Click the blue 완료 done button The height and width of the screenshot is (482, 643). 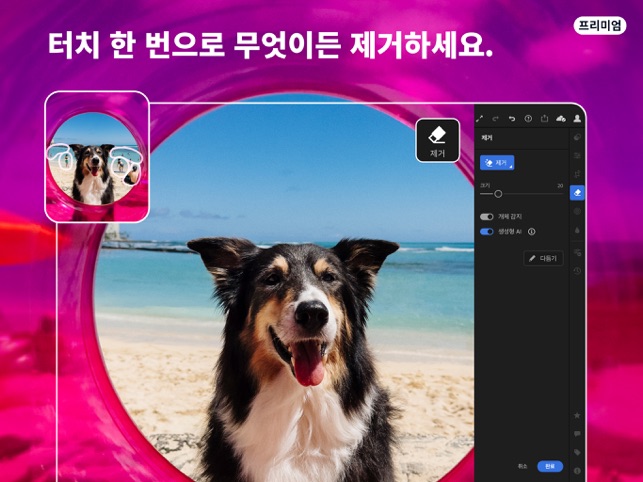coord(550,466)
